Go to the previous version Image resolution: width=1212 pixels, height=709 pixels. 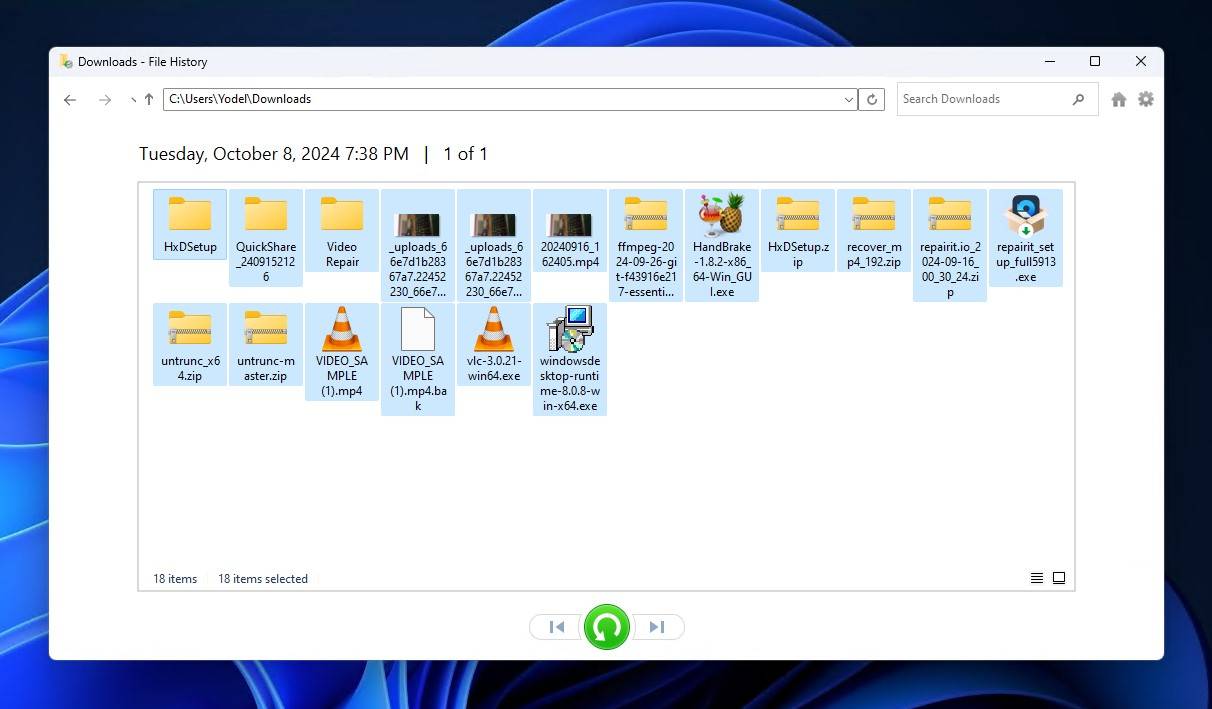click(x=557, y=627)
